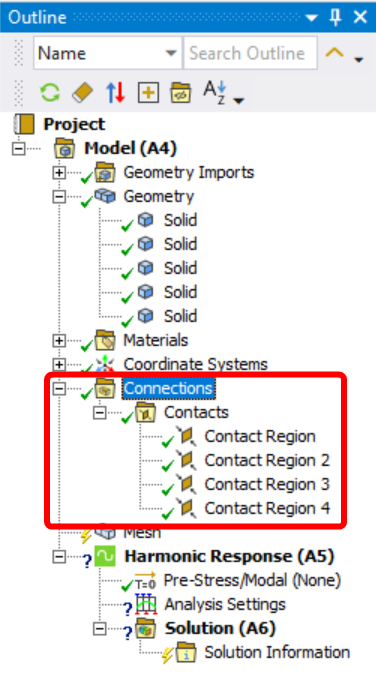Screen dimensions: 376x691
Task: Select Harmonic Response (A5)
Action: [229, 556]
